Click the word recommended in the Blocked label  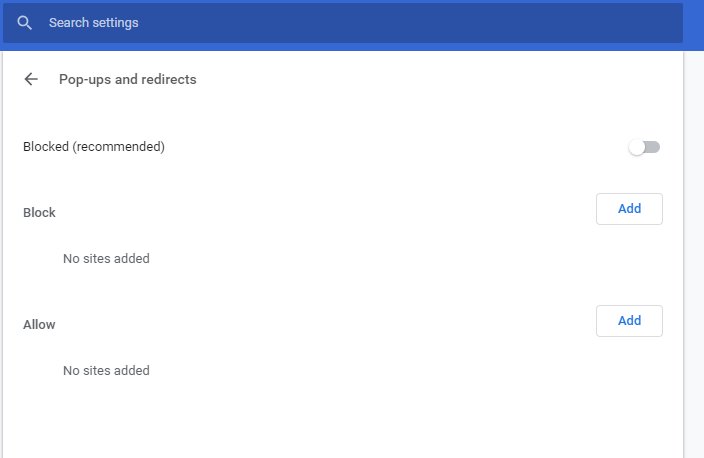pyautogui.click(x=119, y=147)
